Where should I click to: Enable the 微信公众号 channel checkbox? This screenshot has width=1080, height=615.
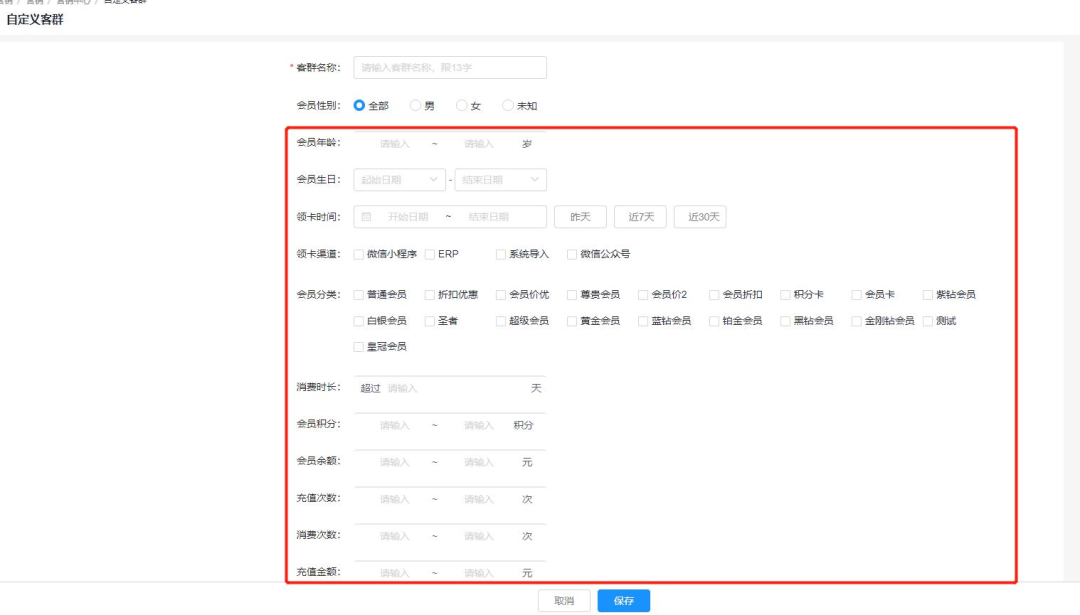(x=570, y=254)
